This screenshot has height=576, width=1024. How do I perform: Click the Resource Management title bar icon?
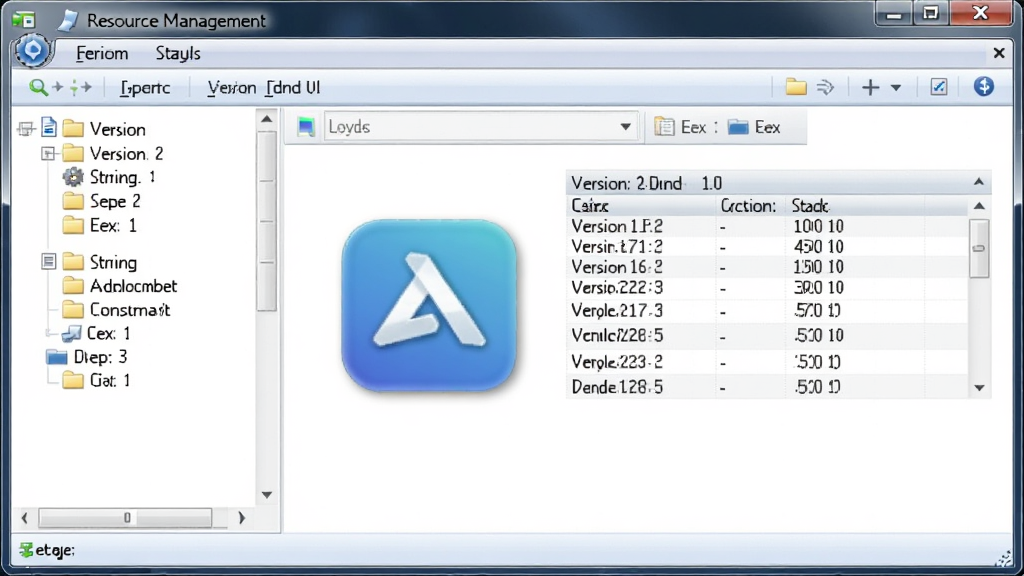tap(68, 20)
